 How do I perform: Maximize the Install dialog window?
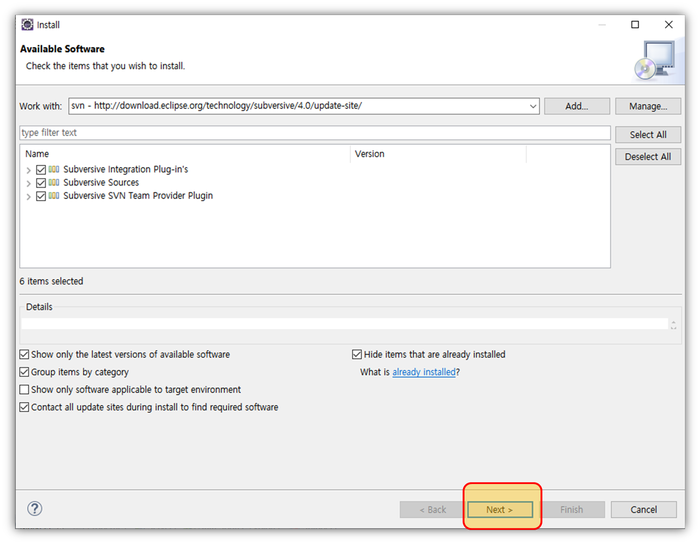pos(635,25)
